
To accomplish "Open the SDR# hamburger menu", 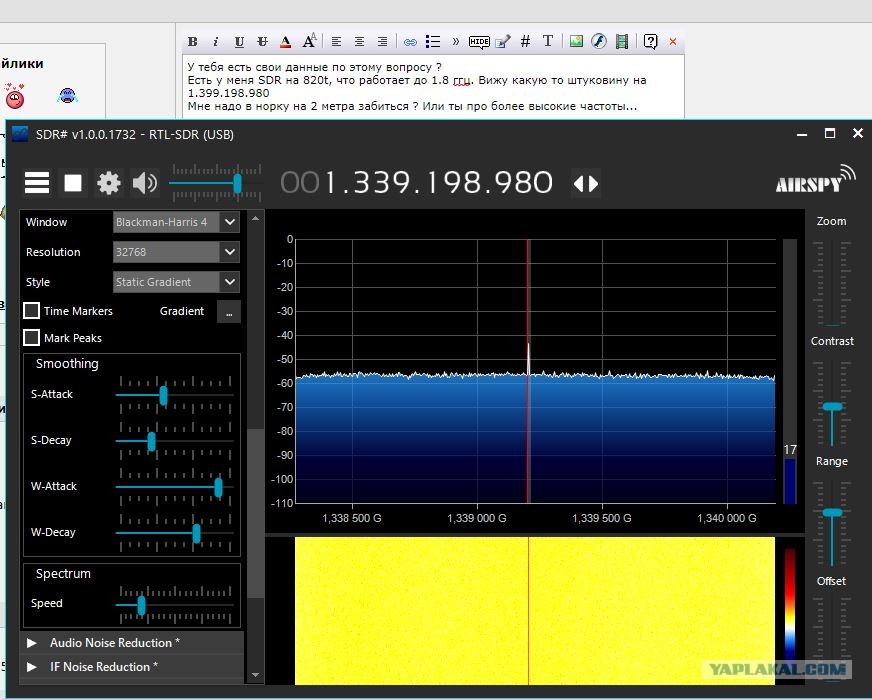I will 37,182.
